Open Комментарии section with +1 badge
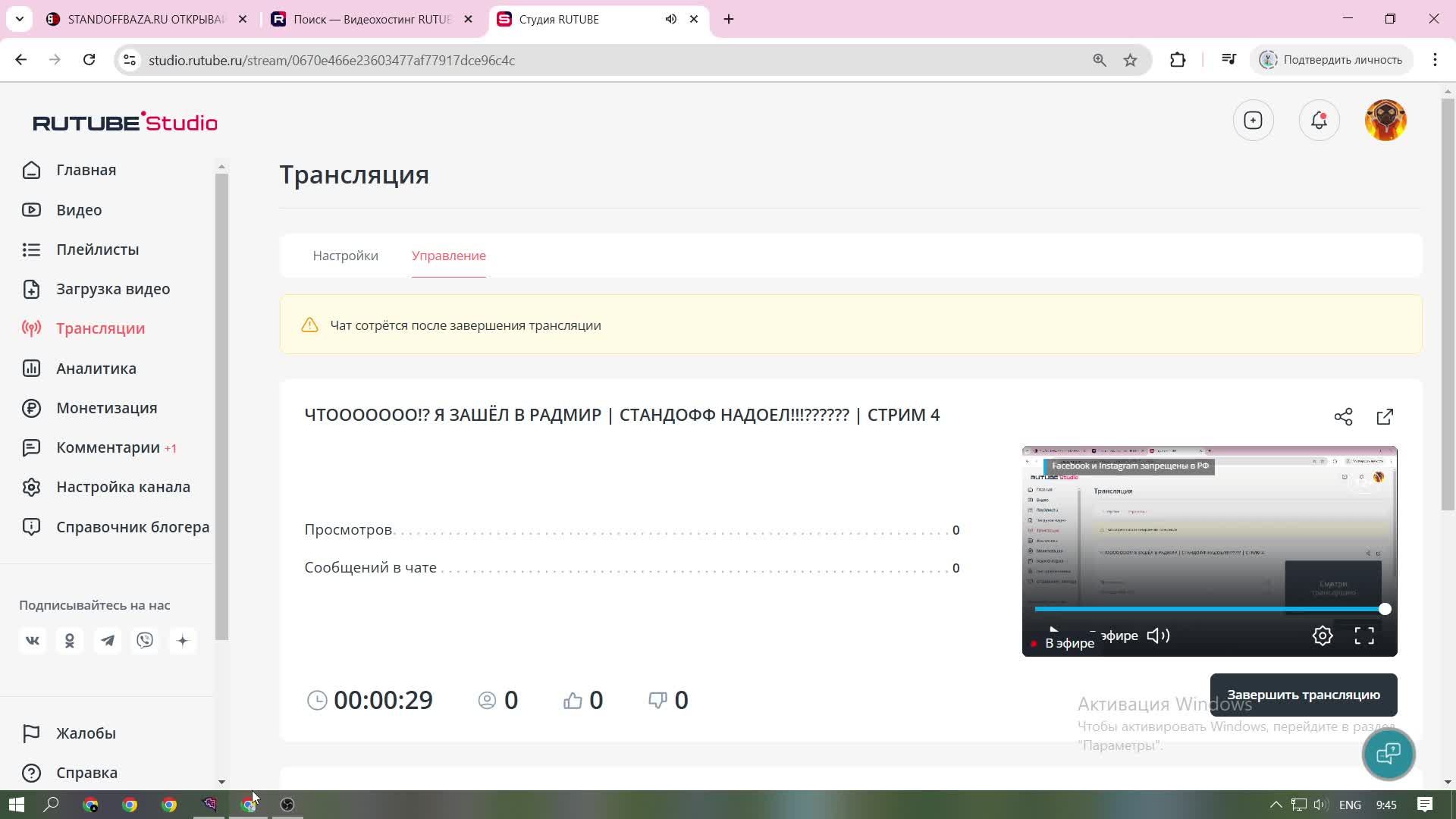This screenshot has width=1456, height=819. [99, 447]
